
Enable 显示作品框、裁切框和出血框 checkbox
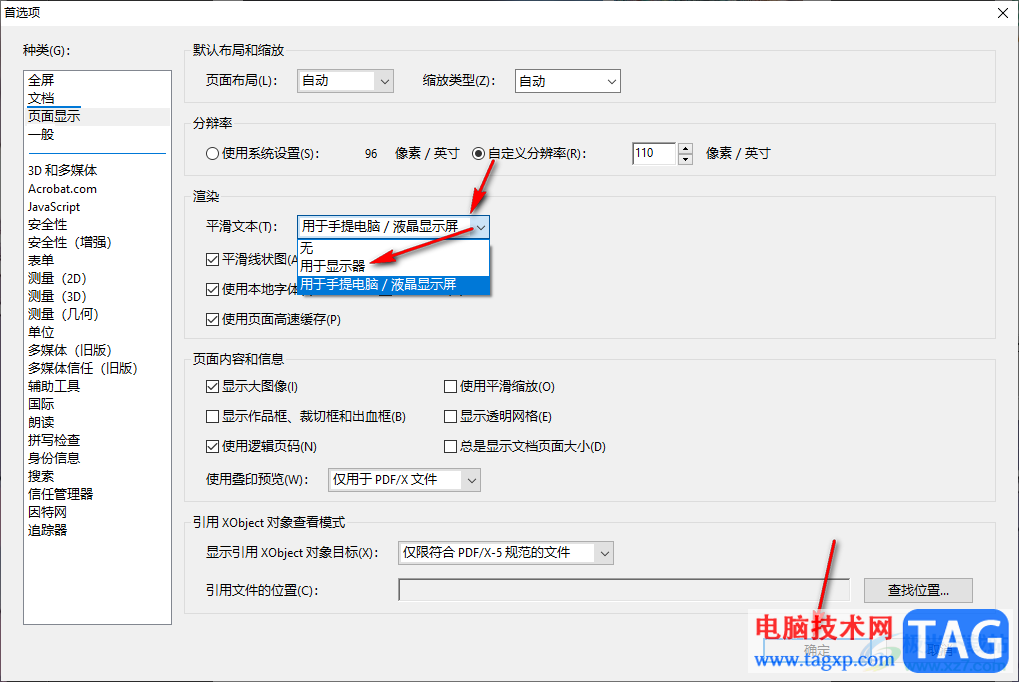click(212, 417)
